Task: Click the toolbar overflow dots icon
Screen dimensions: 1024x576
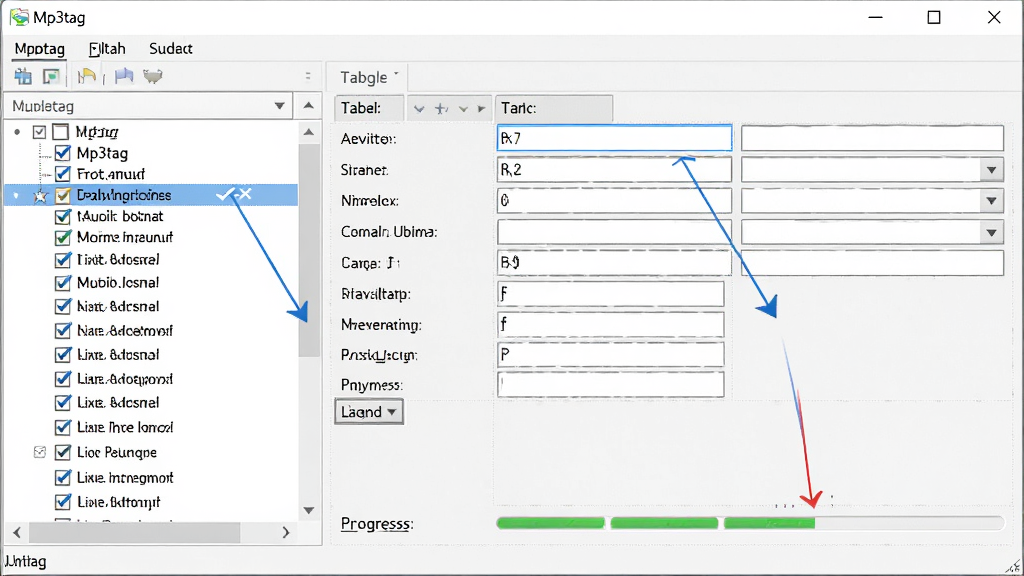Action: tap(308, 76)
